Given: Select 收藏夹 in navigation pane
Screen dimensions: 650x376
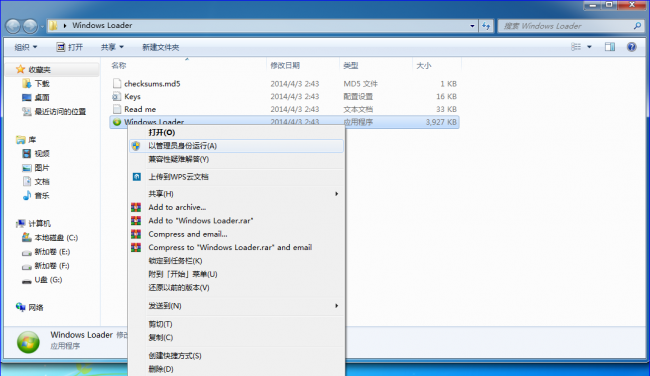Looking at the screenshot, I should point(39,70).
